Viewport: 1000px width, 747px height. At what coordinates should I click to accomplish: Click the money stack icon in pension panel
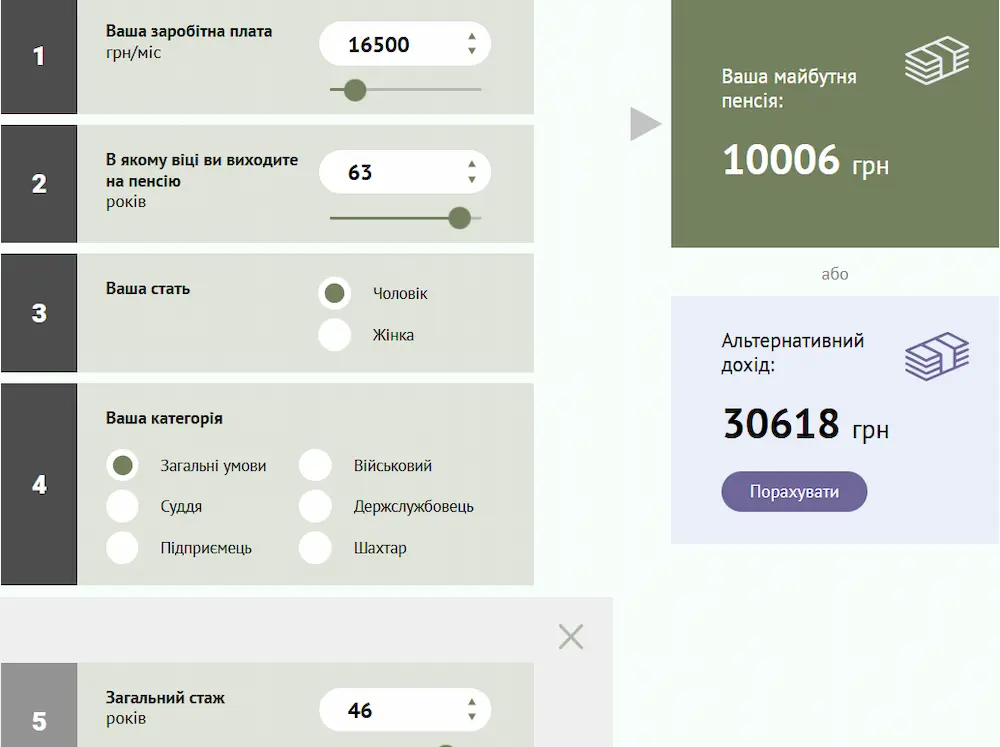(937, 60)
